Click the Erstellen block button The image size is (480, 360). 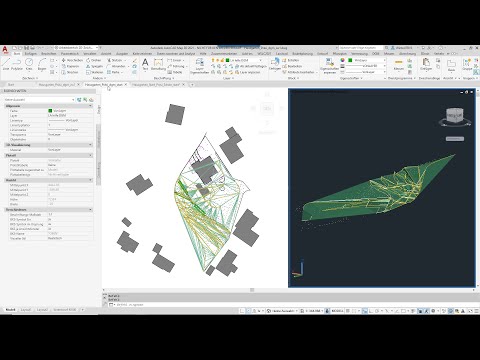[290, 60]
